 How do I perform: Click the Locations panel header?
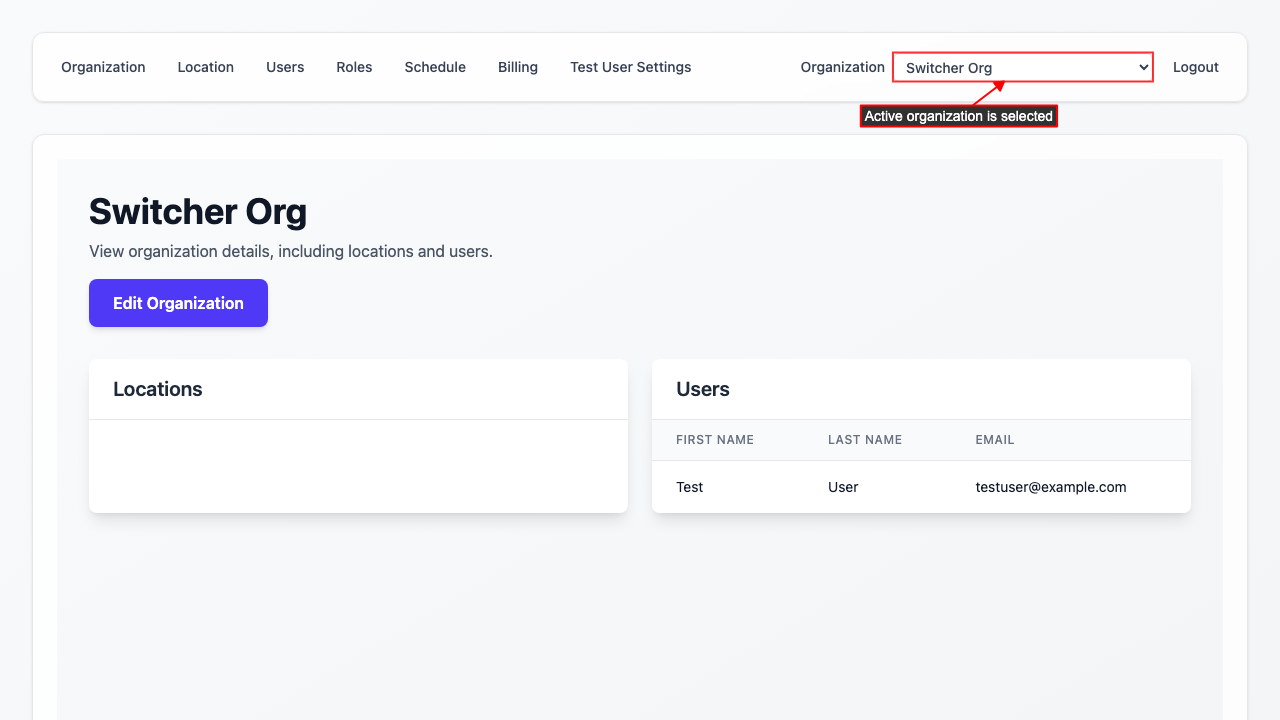[x=158, y=389]
